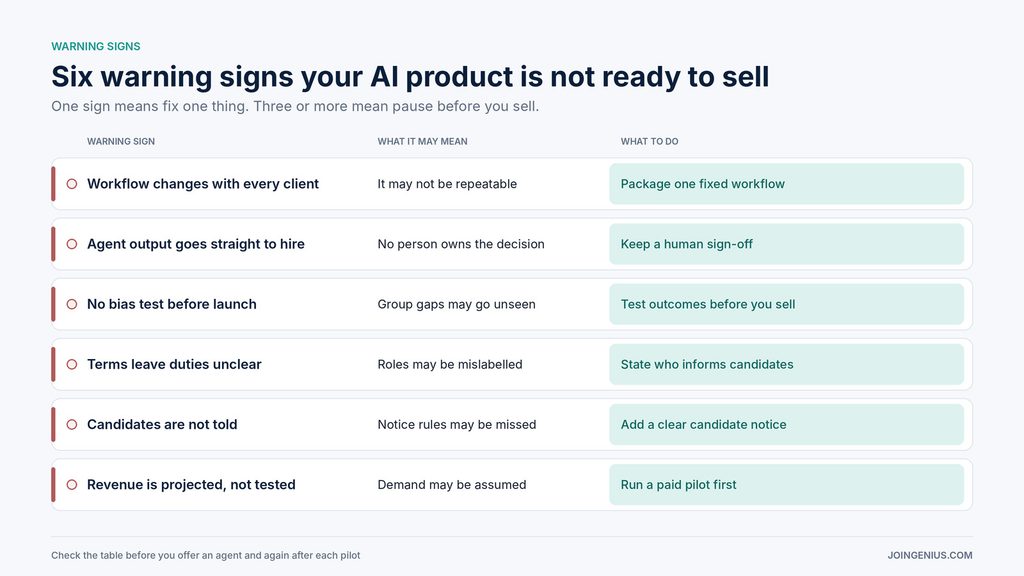Click the 'Add a clear candidate notice' box
The image size is (1024, 576).
786,424
